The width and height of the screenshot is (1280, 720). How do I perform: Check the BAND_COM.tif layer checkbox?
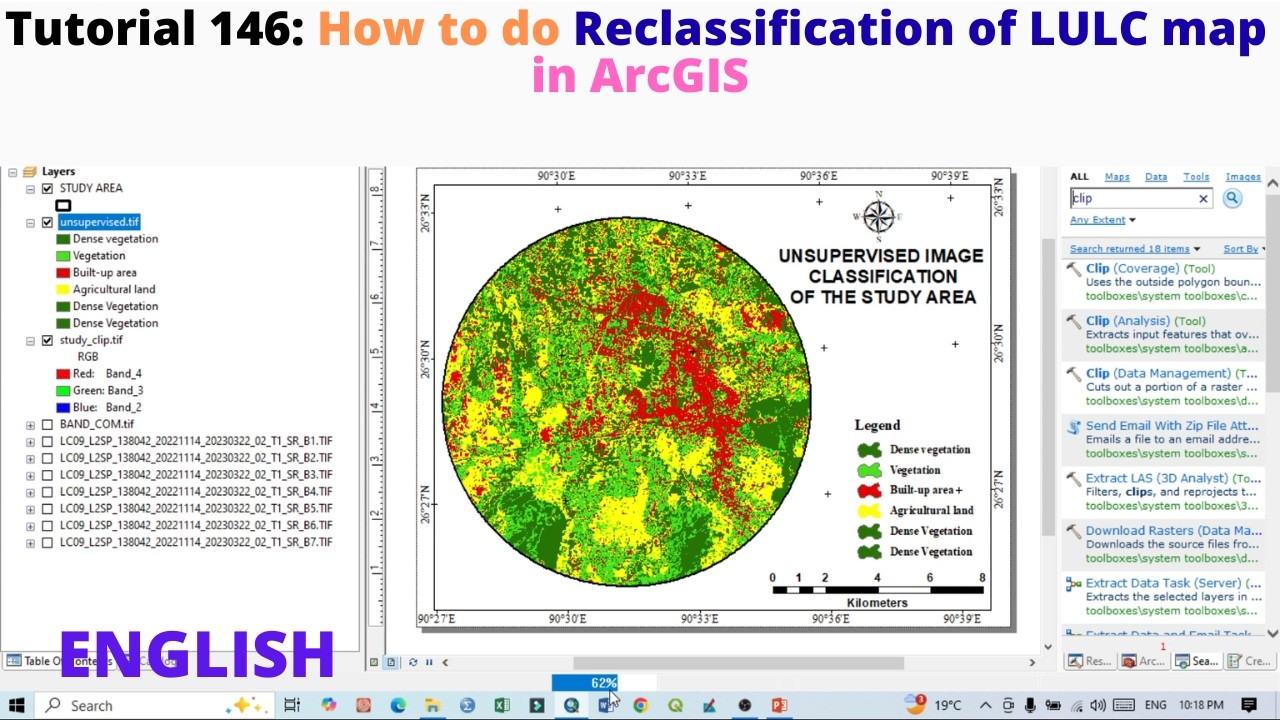(x=47, y=424)
